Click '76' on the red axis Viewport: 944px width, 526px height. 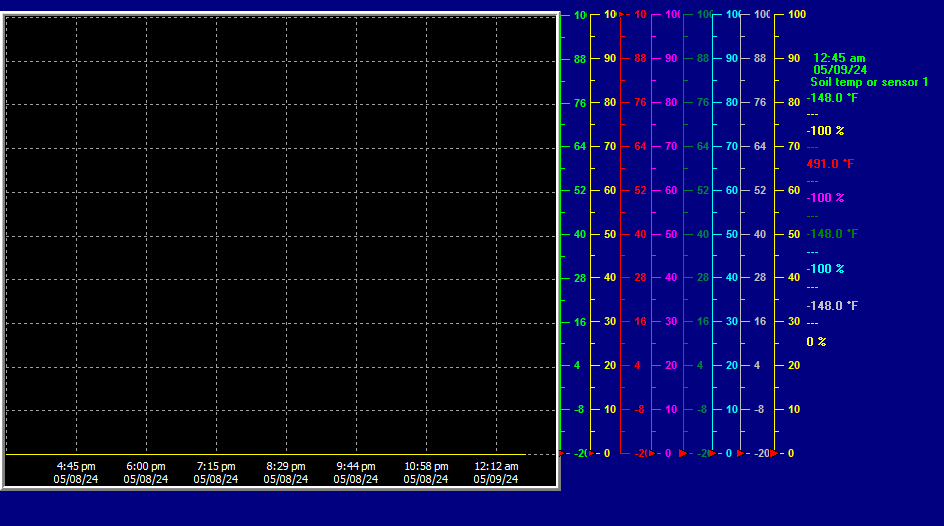click(x=640, y=102)
